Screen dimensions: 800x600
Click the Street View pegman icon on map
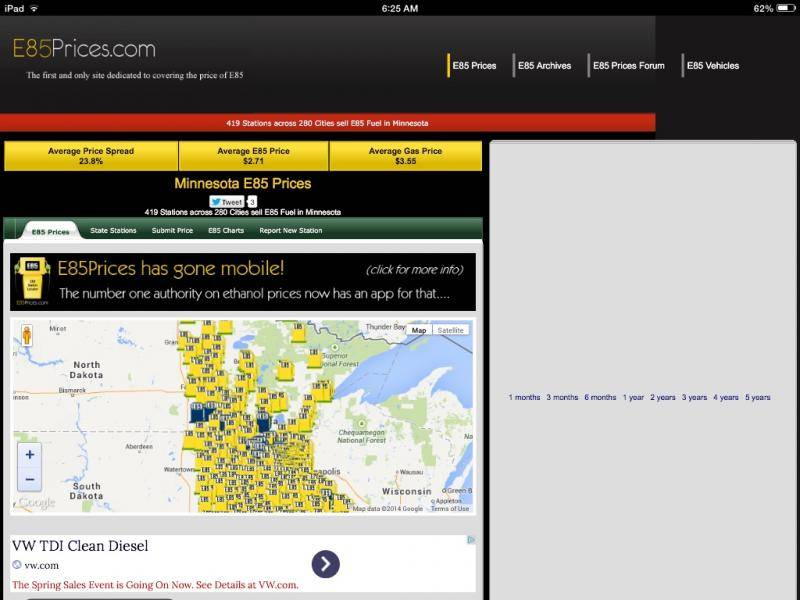click(26, 336)
